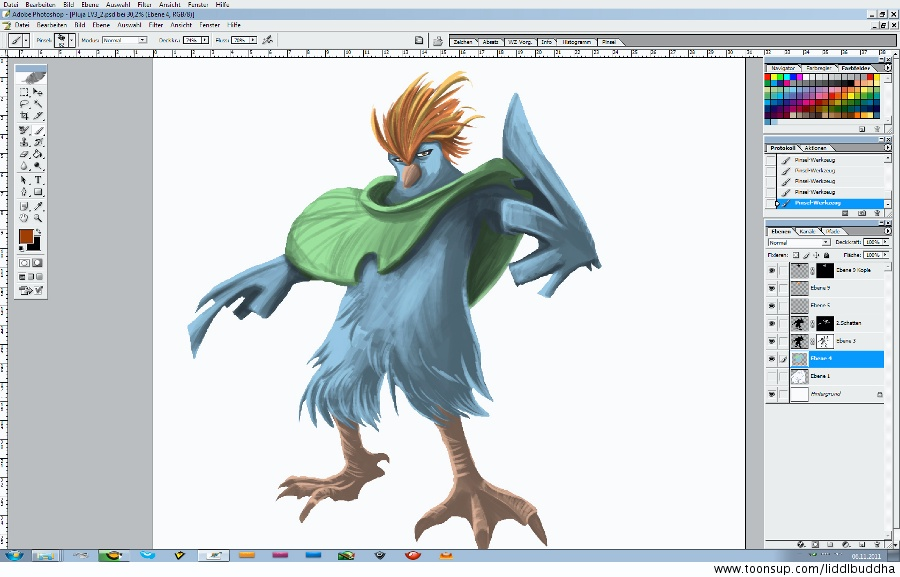The width and height of the screenshot is (900, 577).
Task: Select the Clone Stamp tool
Action: 24,142
